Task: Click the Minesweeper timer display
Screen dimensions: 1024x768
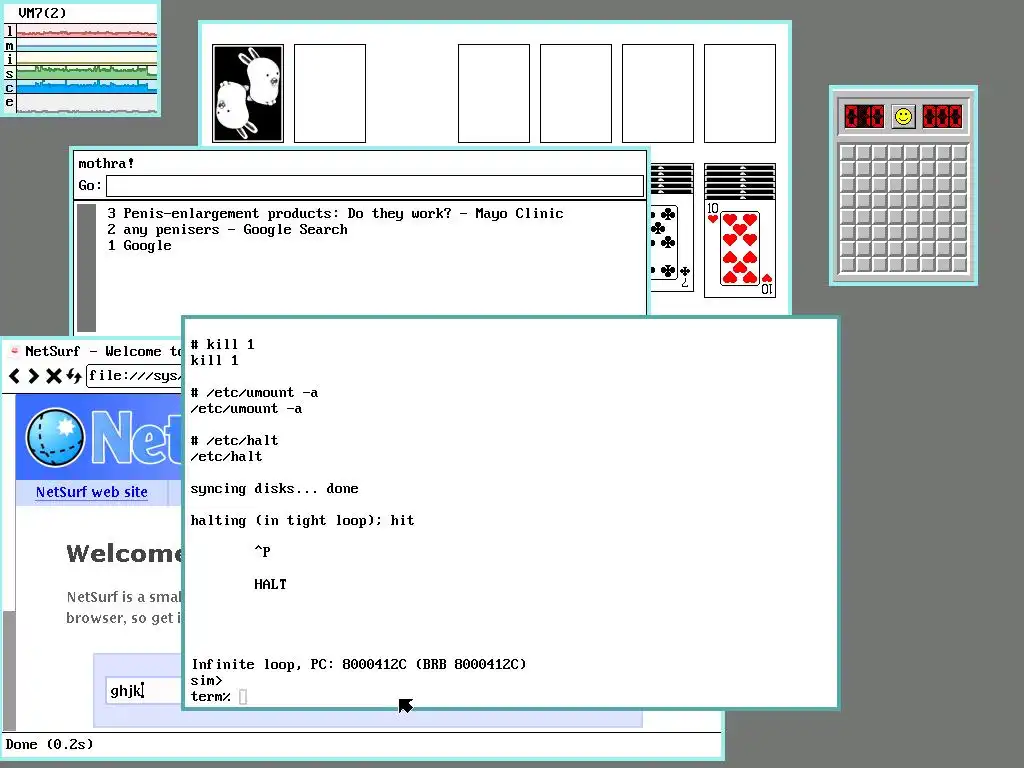Action: 942,117
